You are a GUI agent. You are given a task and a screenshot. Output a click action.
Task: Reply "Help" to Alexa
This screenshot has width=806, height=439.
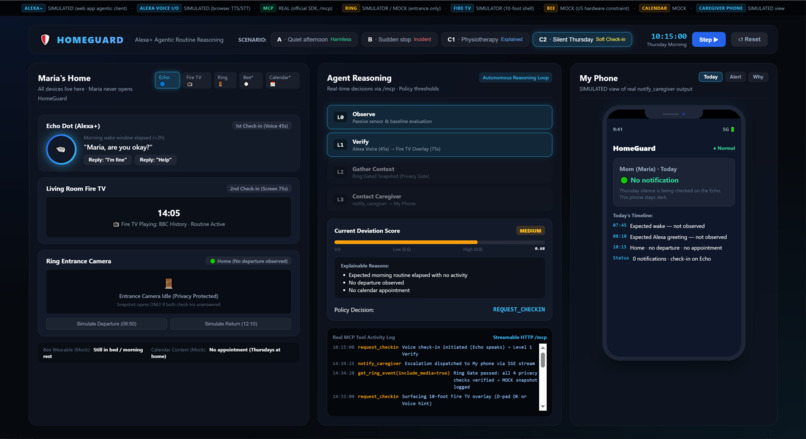(155, 160)
